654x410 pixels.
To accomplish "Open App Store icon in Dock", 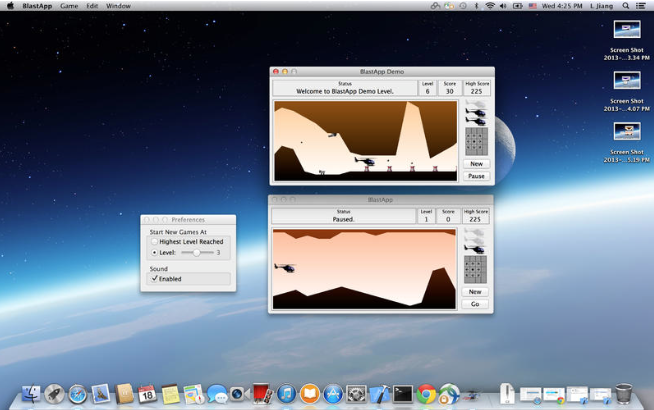I will click(x=333, y=394).
